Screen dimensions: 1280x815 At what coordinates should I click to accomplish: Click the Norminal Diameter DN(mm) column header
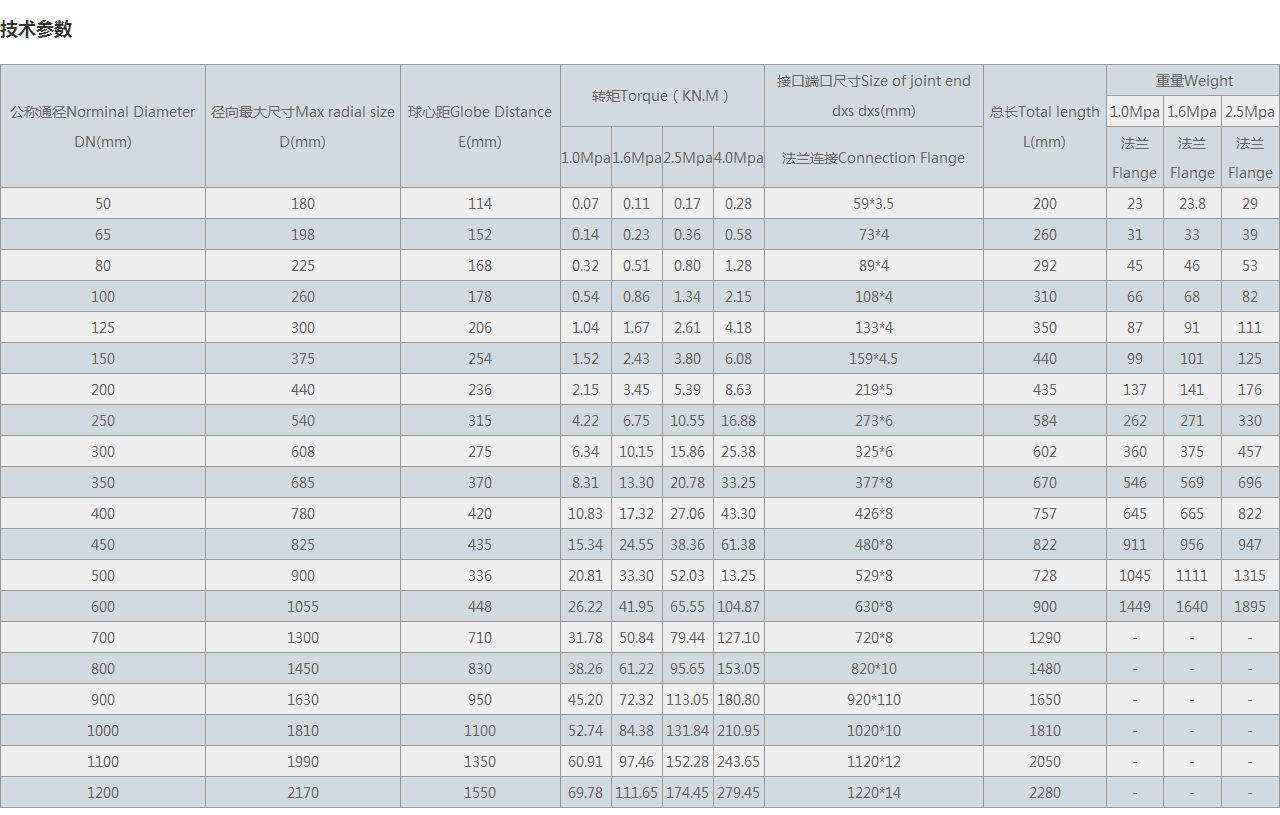click(103, 126)
